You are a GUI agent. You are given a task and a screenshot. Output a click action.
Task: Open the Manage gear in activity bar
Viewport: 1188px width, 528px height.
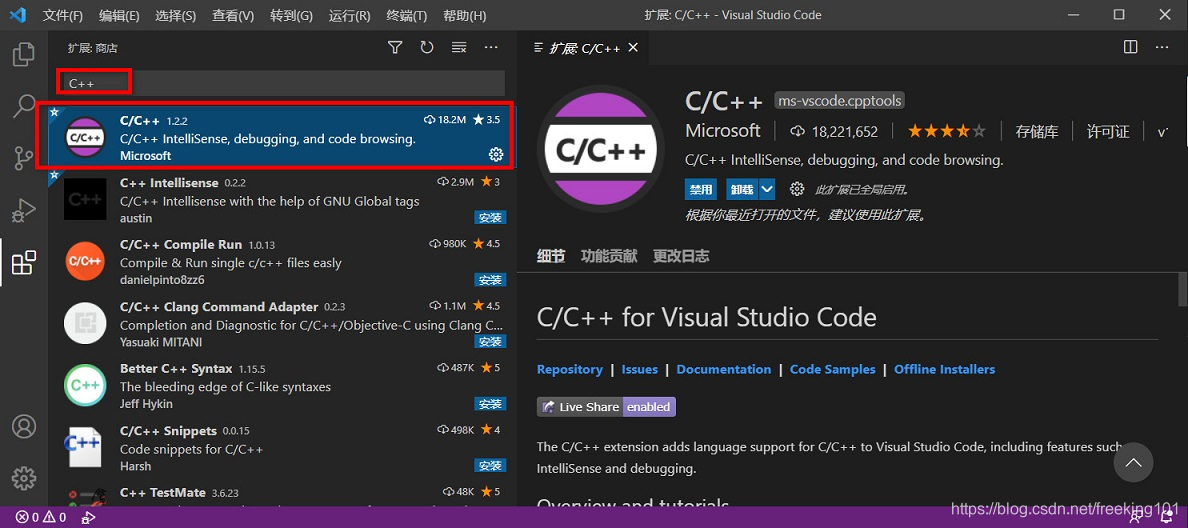tap(23, 478)
